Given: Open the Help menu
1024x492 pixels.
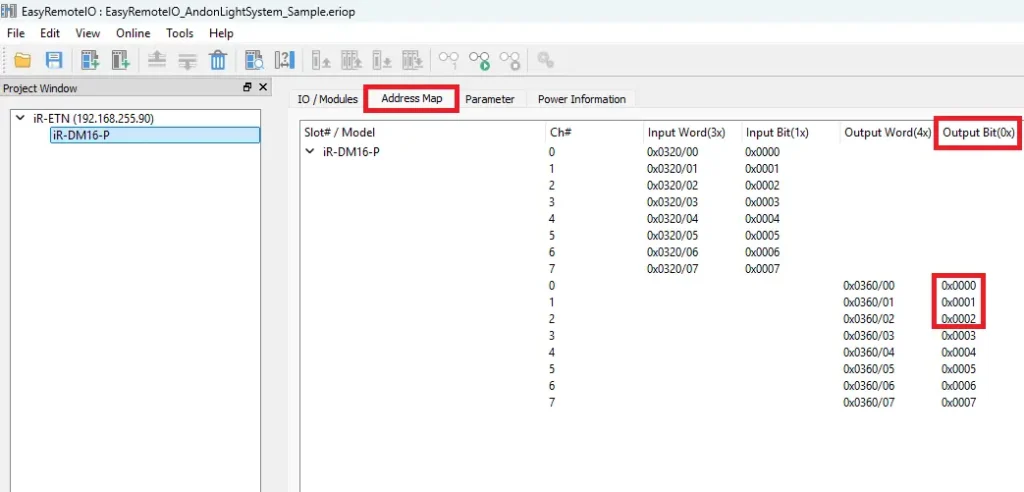Looking at the screenshot, I should click(x=221, y=33).
